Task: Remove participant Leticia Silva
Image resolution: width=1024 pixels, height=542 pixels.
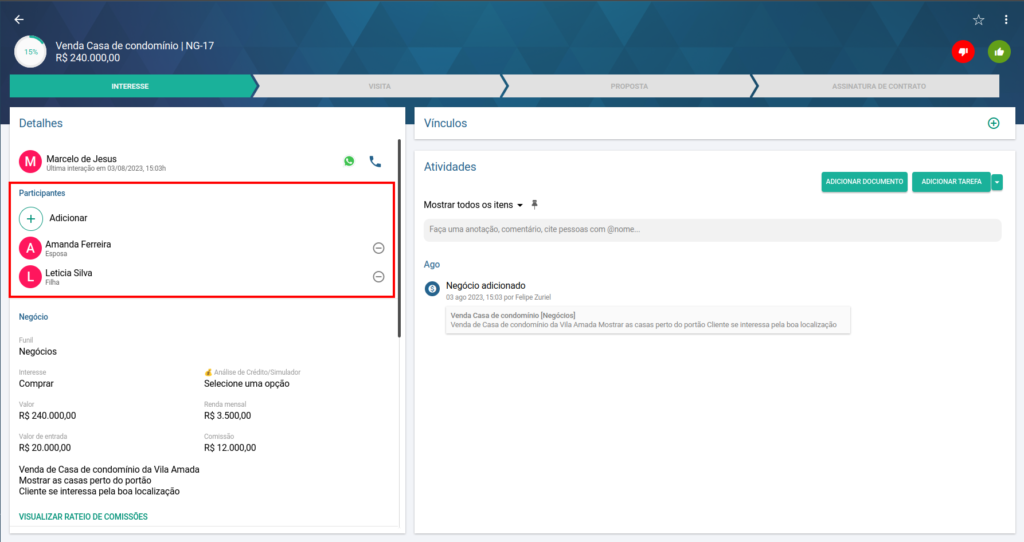Action: (378, 277)
